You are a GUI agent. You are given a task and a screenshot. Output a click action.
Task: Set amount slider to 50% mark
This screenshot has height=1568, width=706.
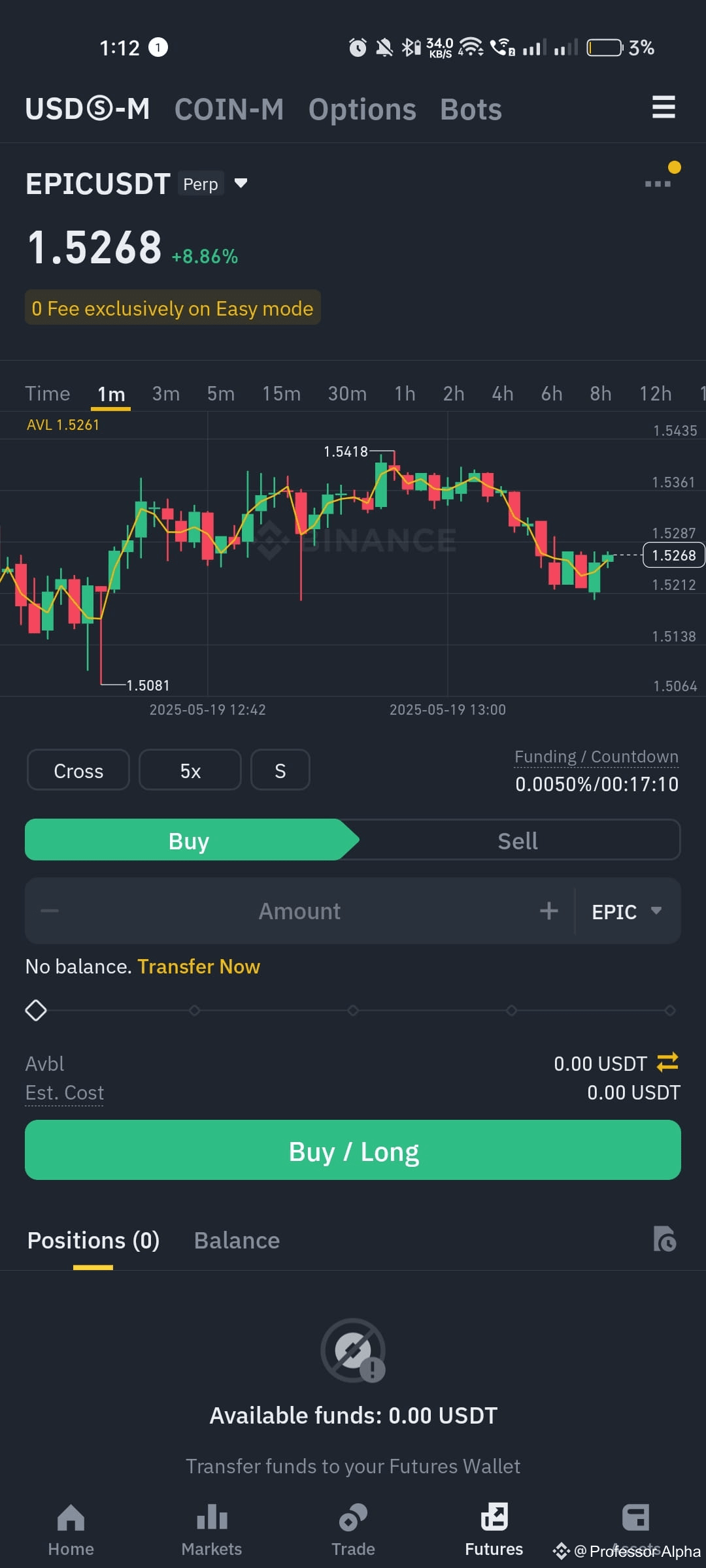pyautogui.click(x=353, y=1010)
